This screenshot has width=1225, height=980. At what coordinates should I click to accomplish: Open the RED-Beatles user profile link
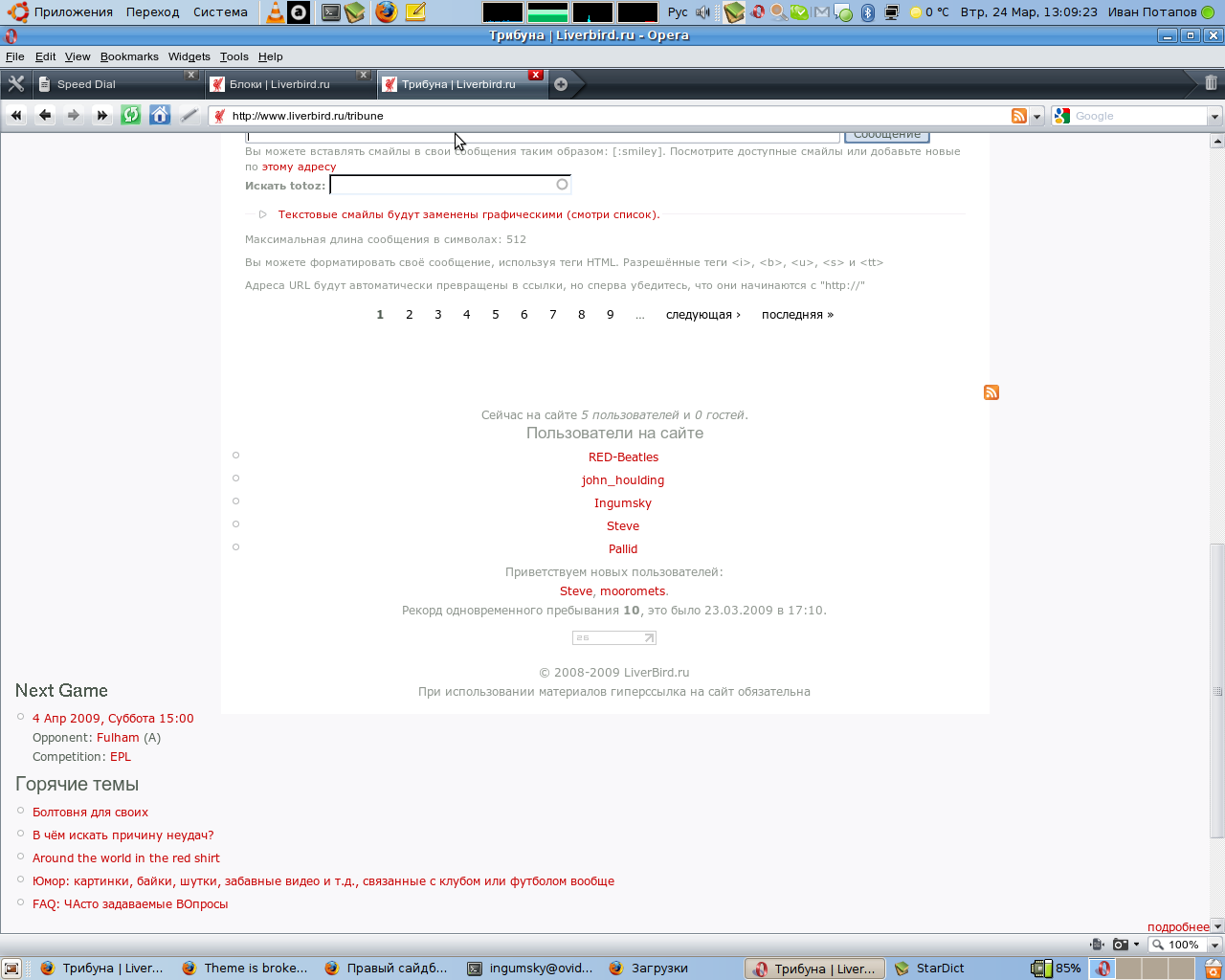(x=623, y=457)
